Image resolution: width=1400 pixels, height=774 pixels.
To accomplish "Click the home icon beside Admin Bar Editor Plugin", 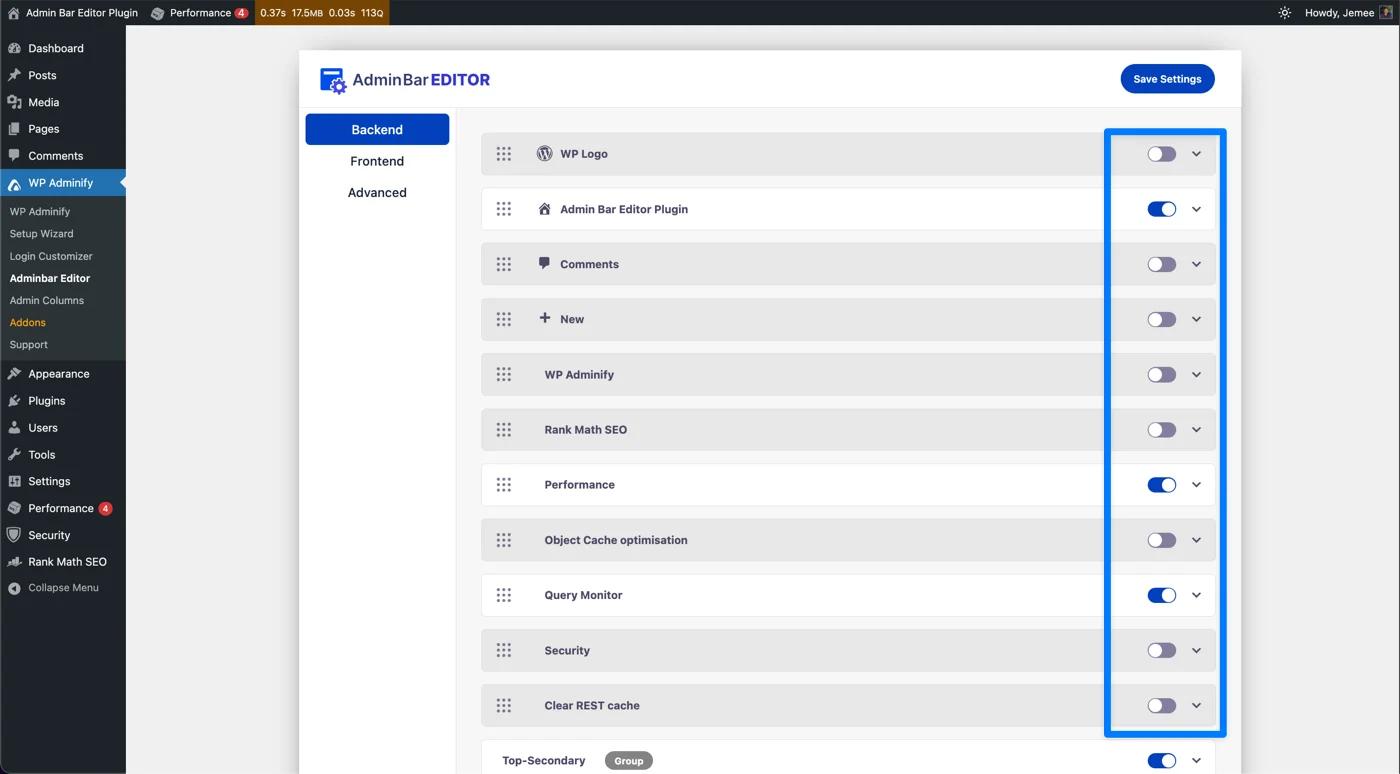I will 544,208.
